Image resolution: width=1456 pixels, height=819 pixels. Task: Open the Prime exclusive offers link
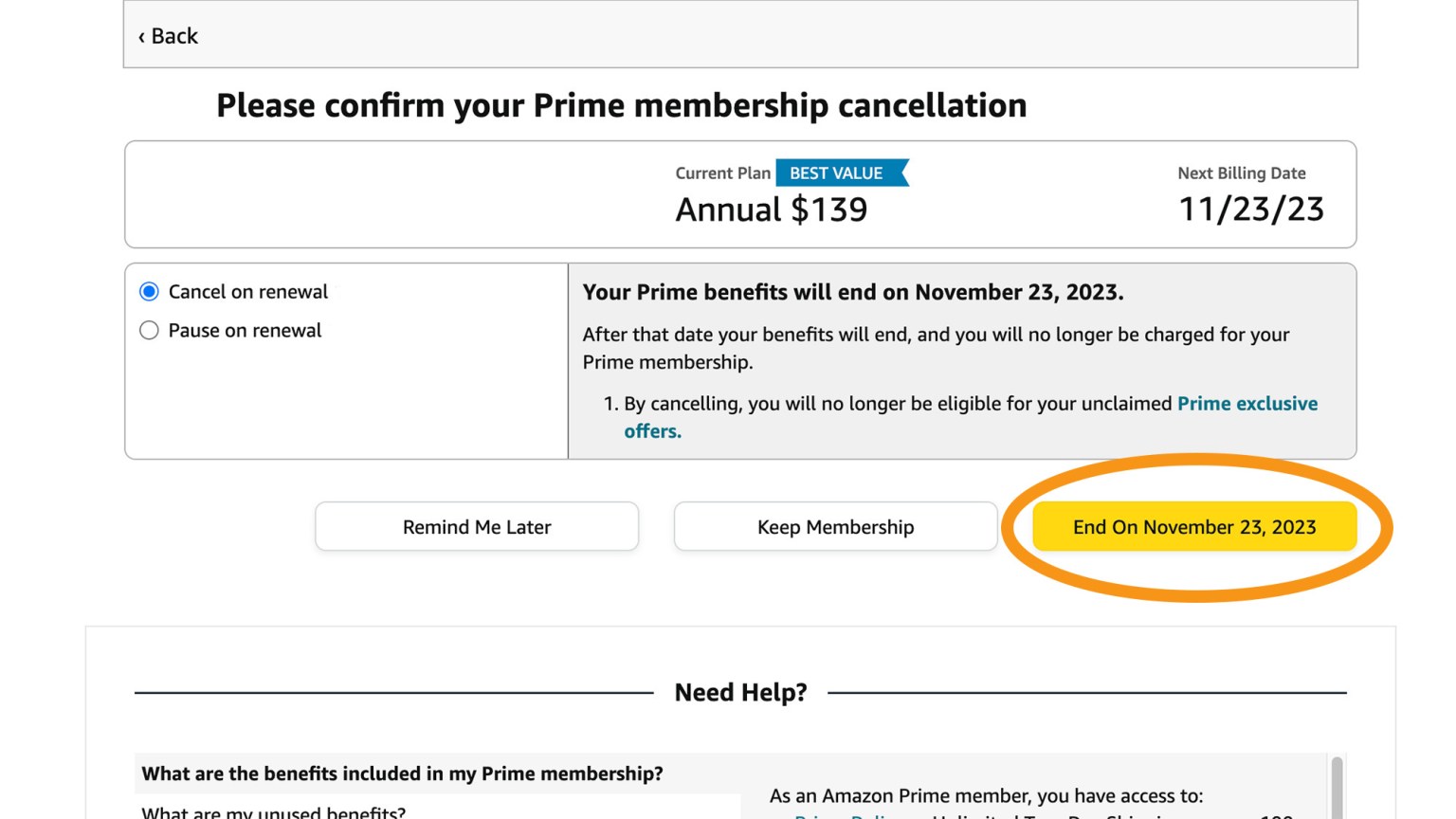[x=1247, y=404]
